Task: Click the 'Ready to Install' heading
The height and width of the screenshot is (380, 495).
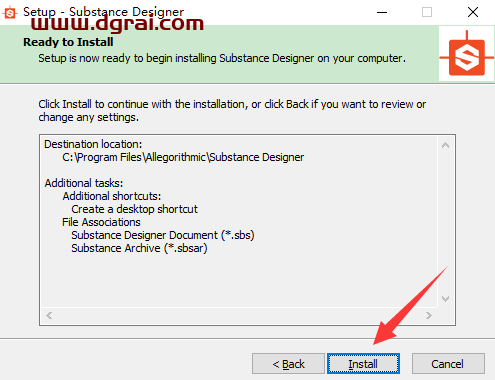Action: tap(68, 42)
